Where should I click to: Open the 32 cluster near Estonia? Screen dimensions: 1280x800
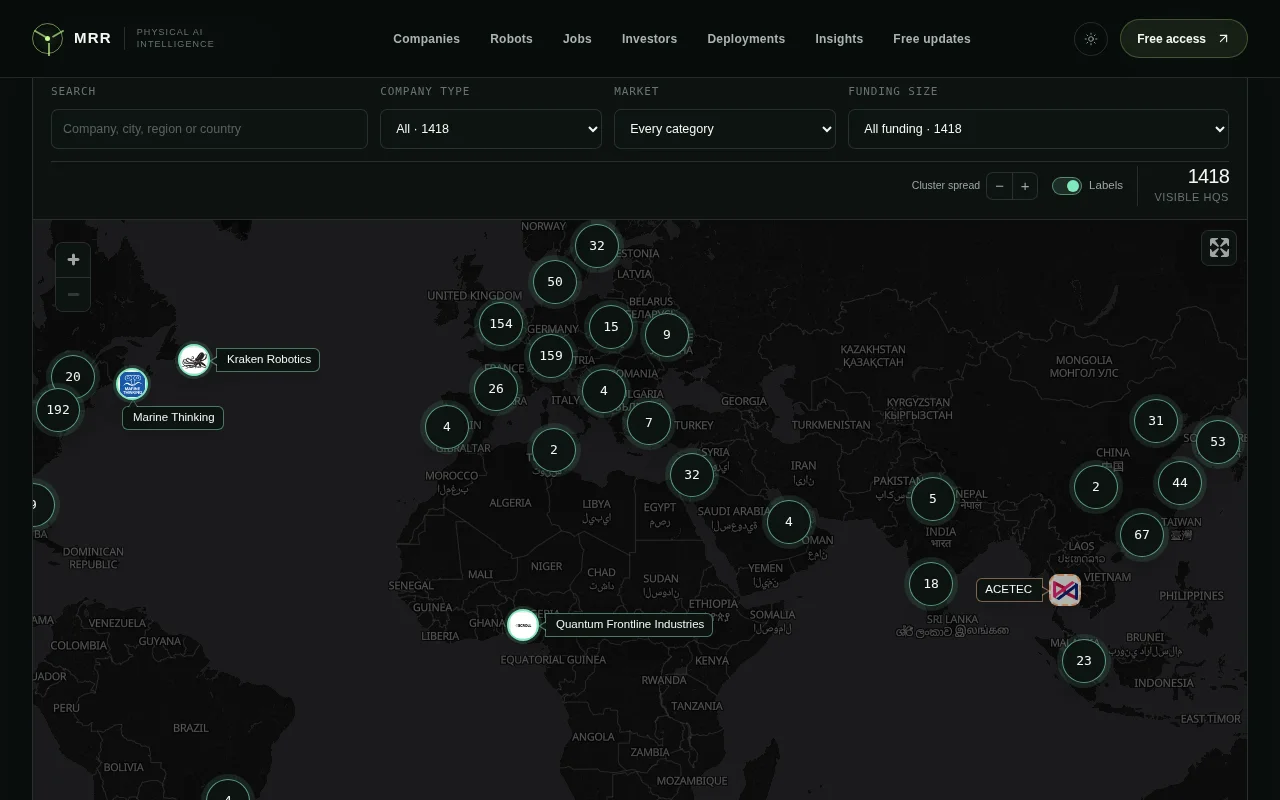pyautogui.click(x=597, y=246)
